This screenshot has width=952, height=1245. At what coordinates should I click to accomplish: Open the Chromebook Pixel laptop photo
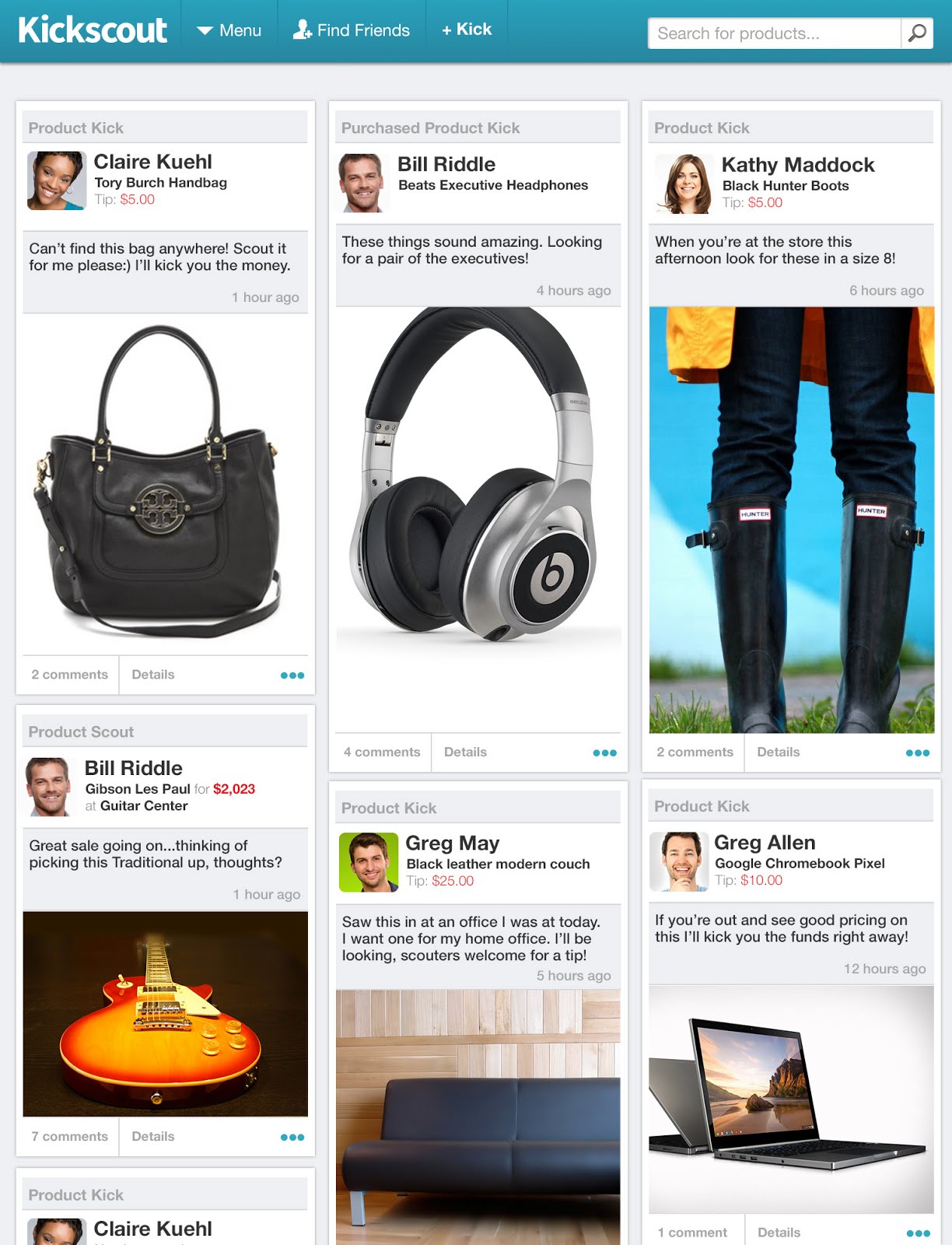pyautogui.click(x=792, y=1099)
